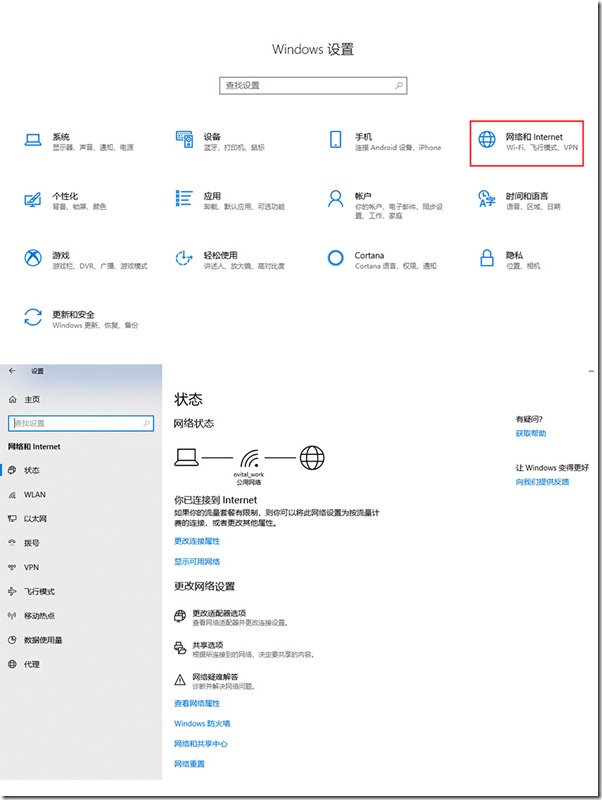Open the 更新和安全 update icon
This screenshot has height=800, width=602.
tap(33, 318)
